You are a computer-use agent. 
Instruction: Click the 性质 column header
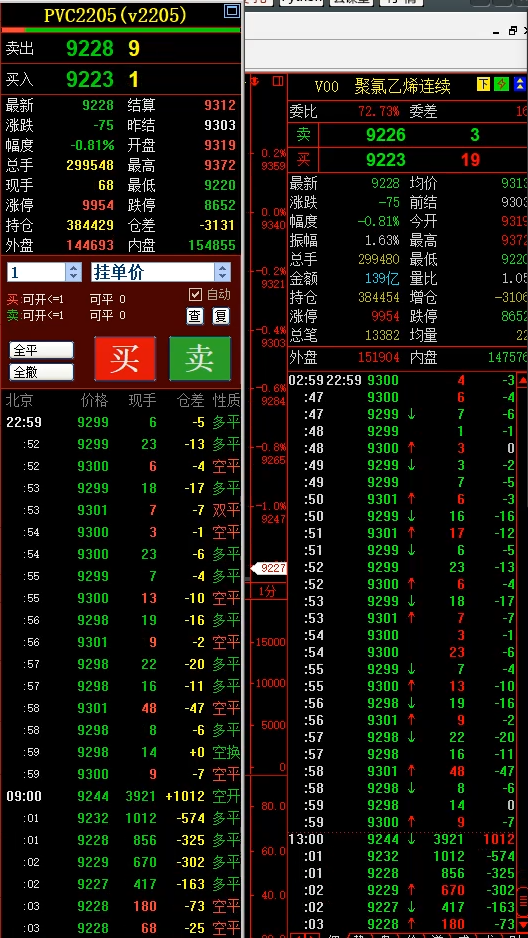pyautogui.click(x=227, y=400)
